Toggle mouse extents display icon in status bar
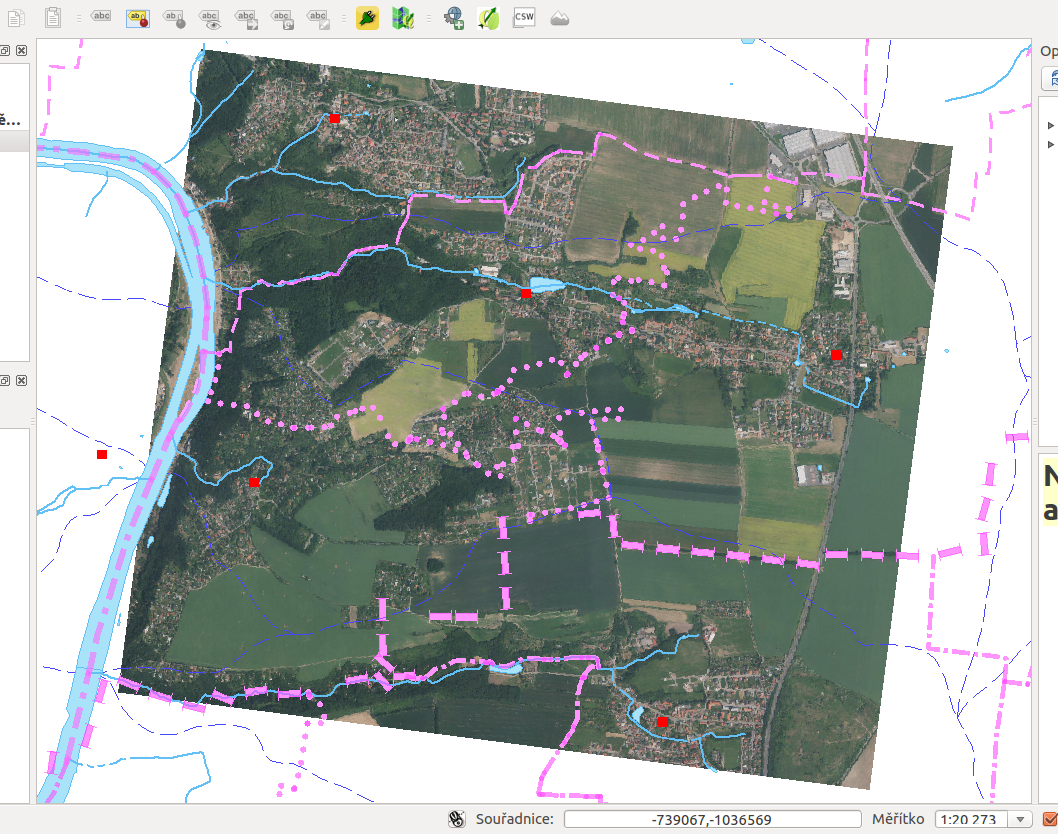The width and height of the screenshot is (1058, 834). (x=457, y=819)
